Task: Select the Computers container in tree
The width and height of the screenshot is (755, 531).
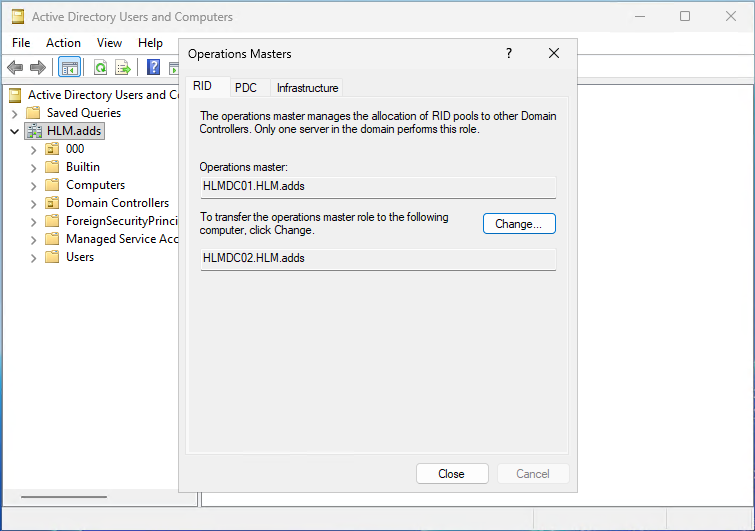Action: [95, 185]
